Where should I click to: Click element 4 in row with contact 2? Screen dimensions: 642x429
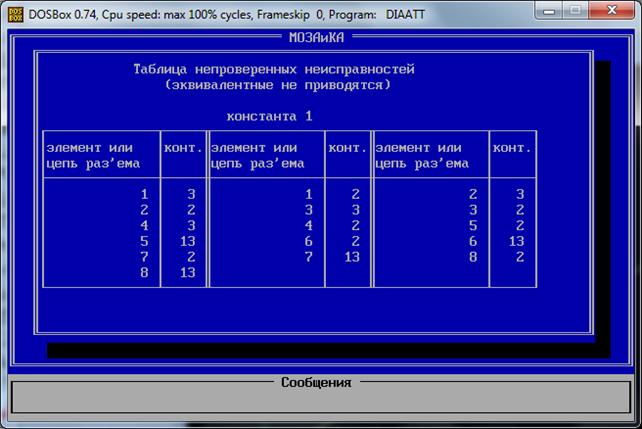click(x=309, y=225)
